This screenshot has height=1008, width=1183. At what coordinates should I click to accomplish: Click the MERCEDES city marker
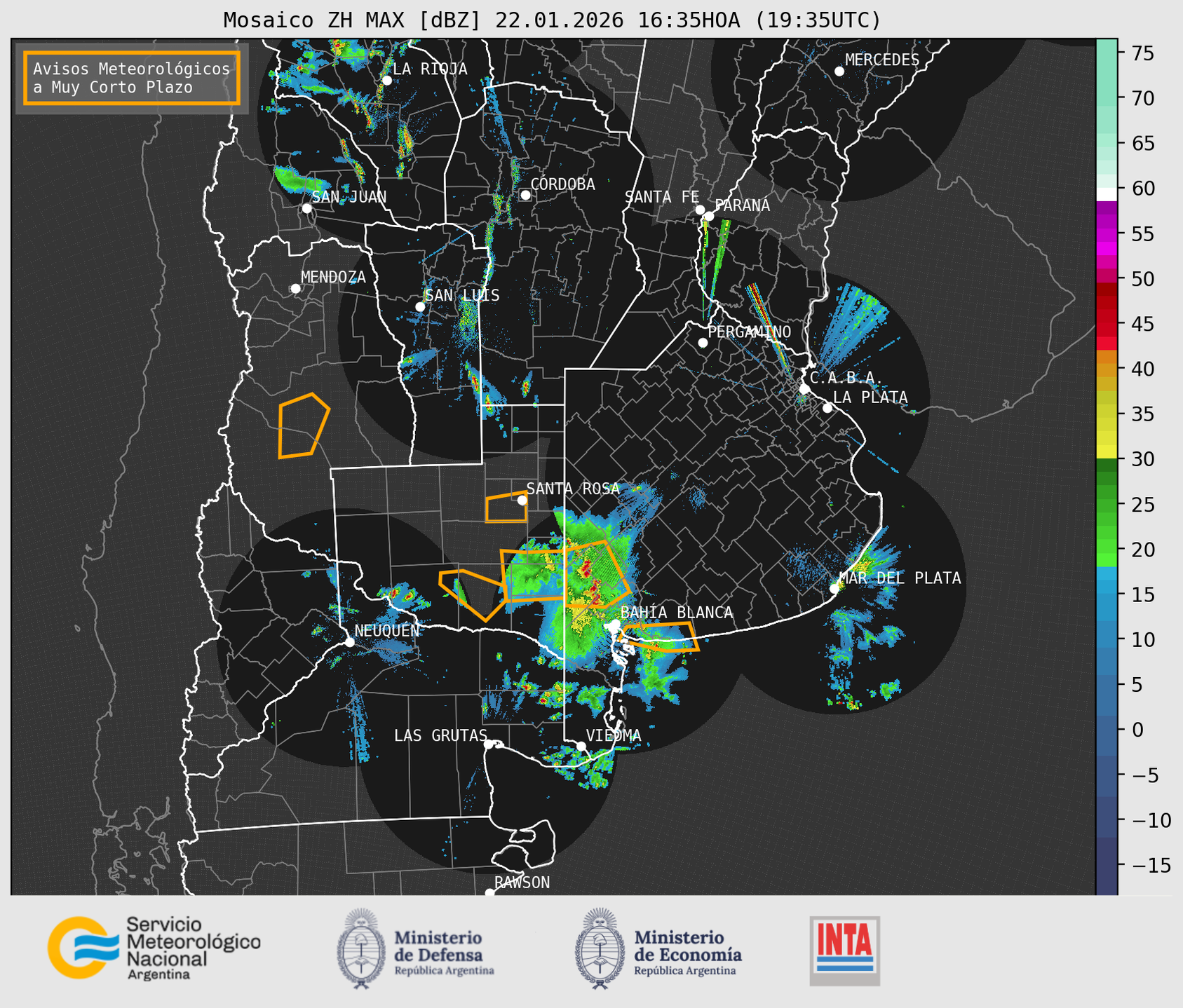839,71
